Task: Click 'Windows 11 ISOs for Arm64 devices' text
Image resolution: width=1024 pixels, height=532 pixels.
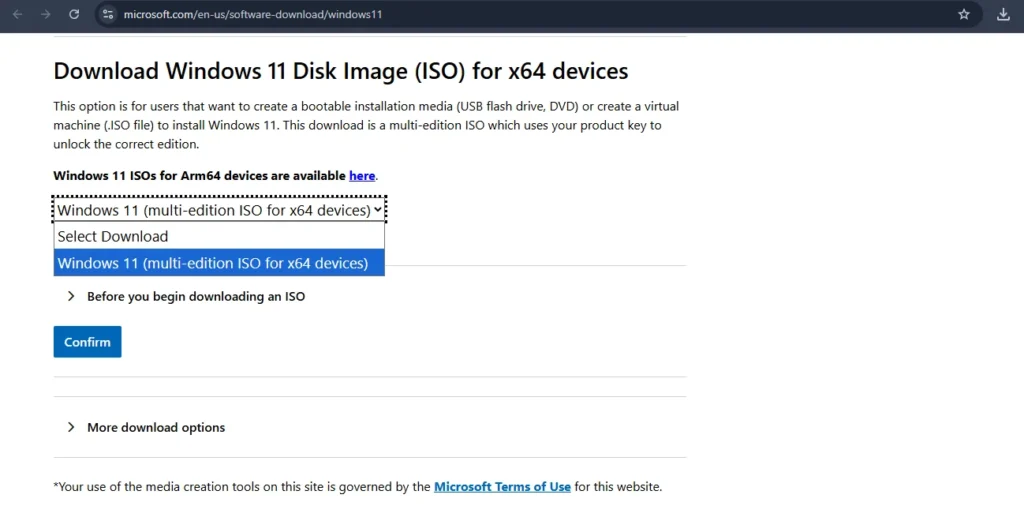Action: coord(199,176)
